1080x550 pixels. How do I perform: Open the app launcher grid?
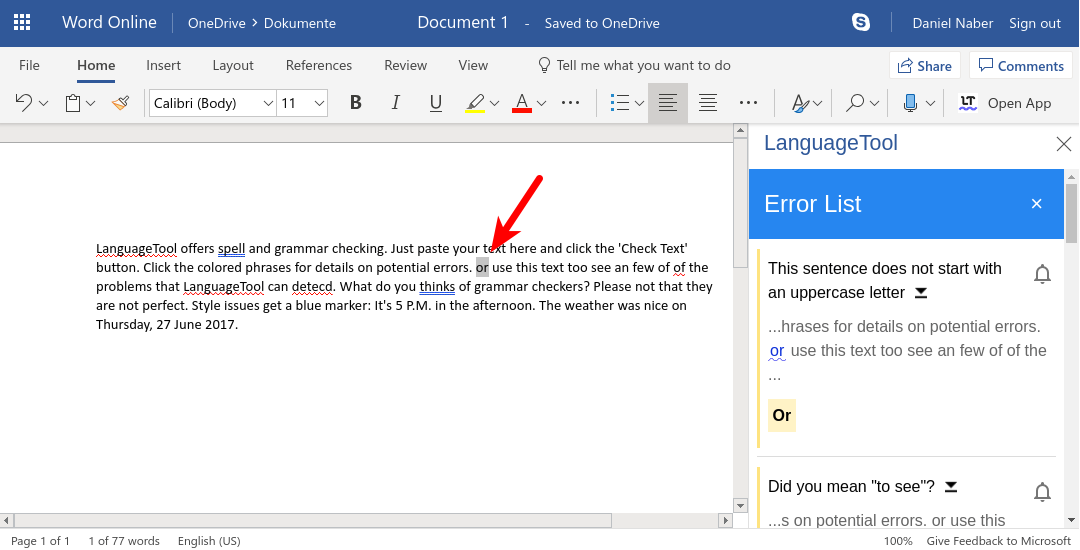(22, 22)
